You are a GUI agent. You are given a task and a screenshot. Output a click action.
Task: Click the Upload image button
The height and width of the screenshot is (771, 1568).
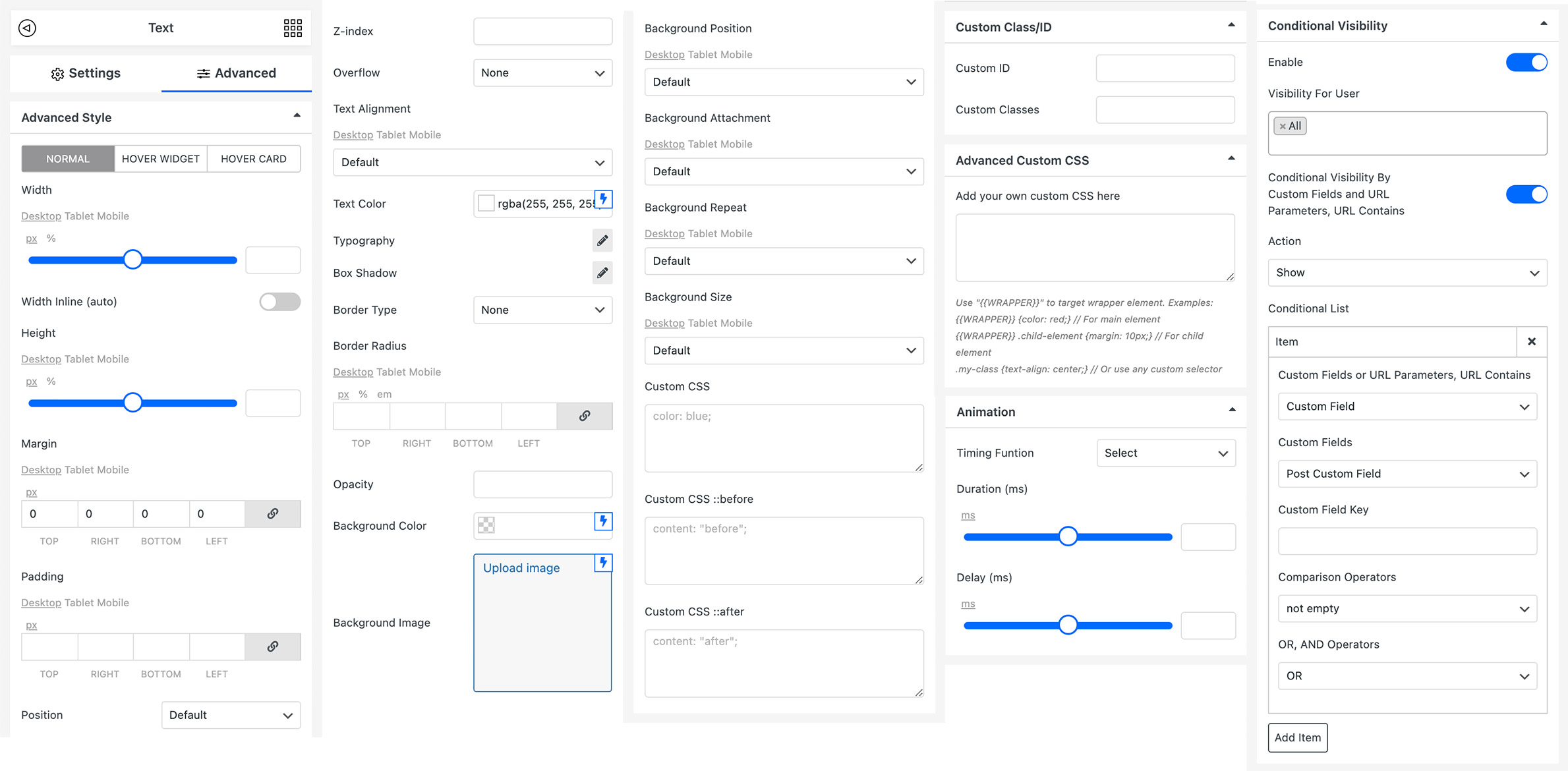[x=521, y=567]
